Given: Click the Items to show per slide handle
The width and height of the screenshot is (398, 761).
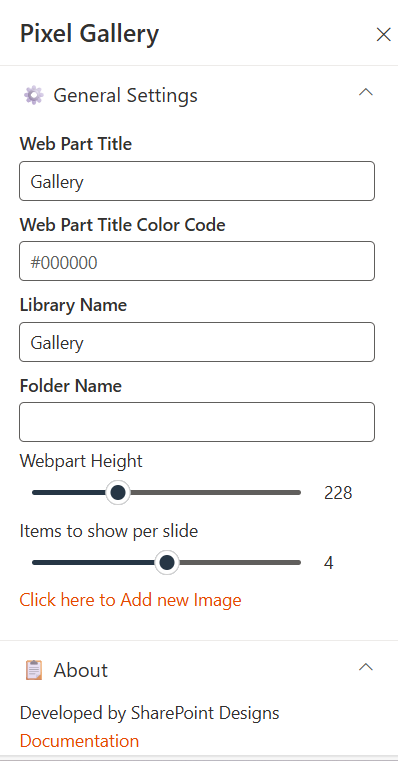Looking at the screenshot, I should (x=167, y=562).
